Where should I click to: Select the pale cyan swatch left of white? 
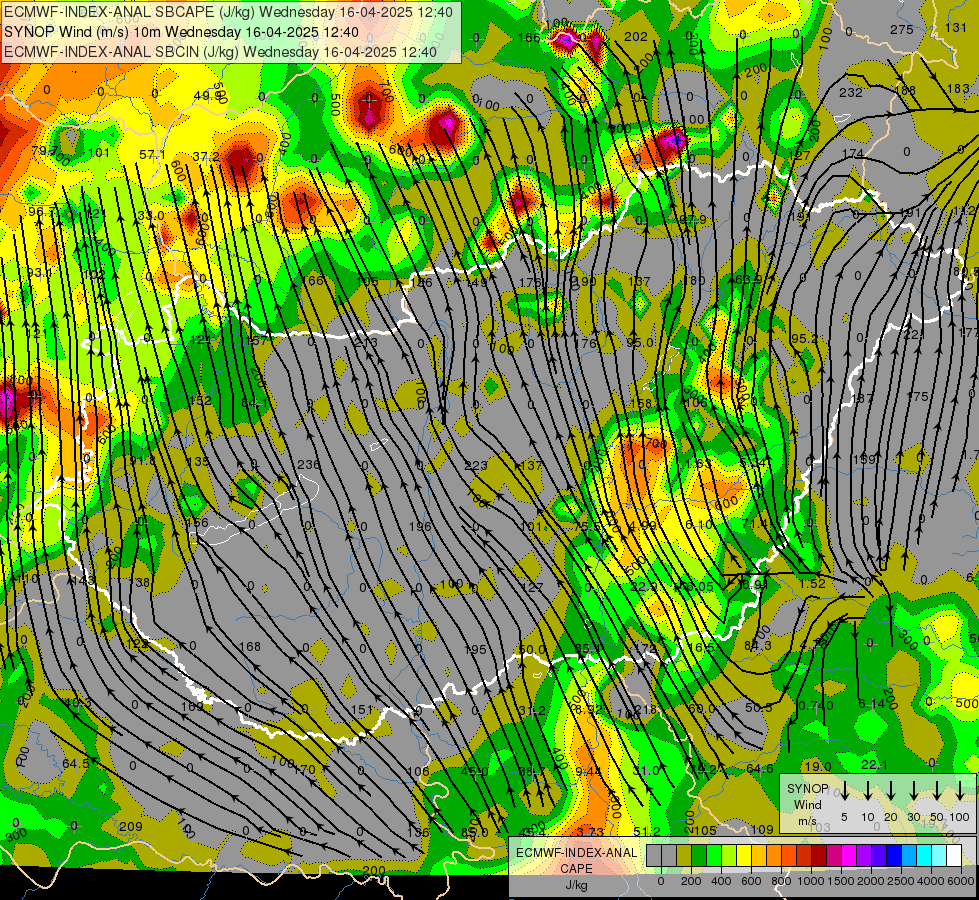point(938,855)
